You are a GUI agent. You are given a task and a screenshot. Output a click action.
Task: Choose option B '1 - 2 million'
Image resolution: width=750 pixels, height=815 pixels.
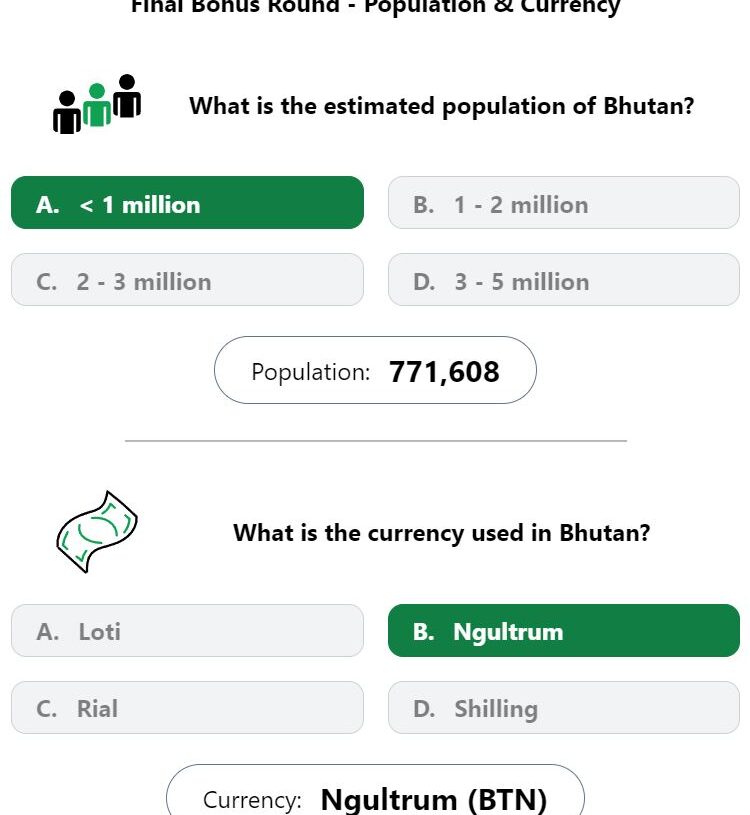click(x=563, y=203)
